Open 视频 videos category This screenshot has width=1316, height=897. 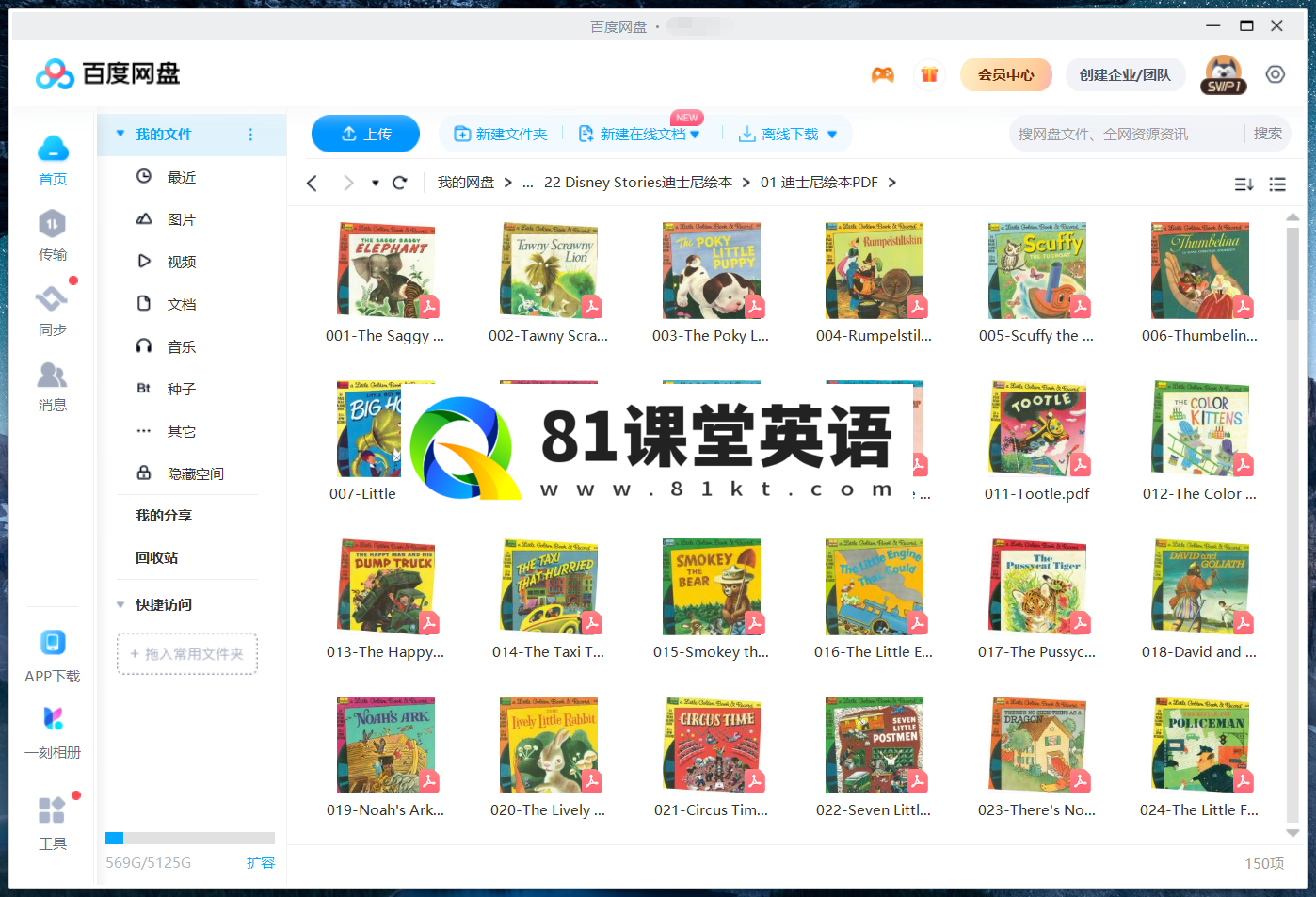point(182,262)
